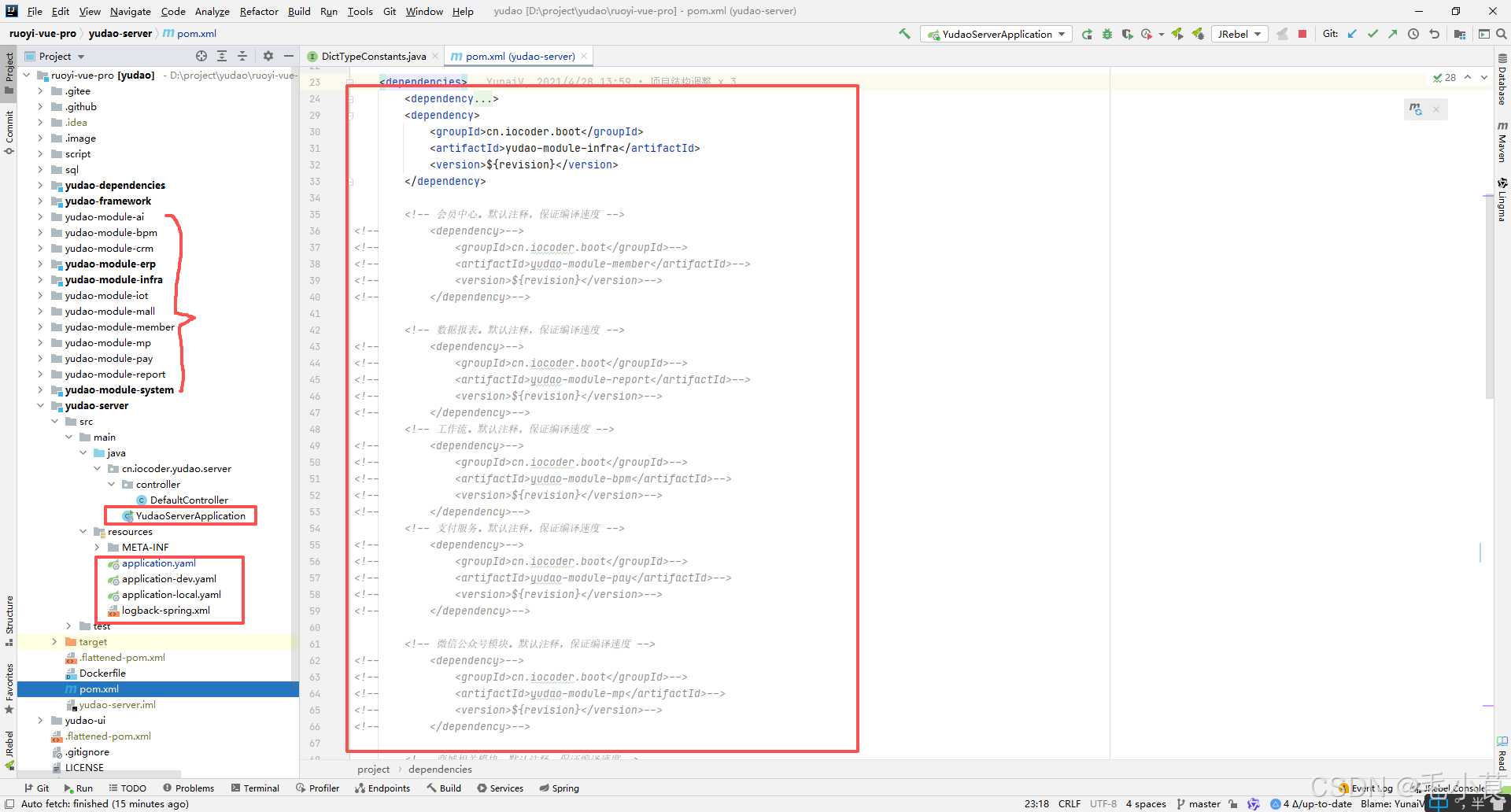Open the Maven side panel
This screenshot has height=812, width=1511.
click(1502, 142)
